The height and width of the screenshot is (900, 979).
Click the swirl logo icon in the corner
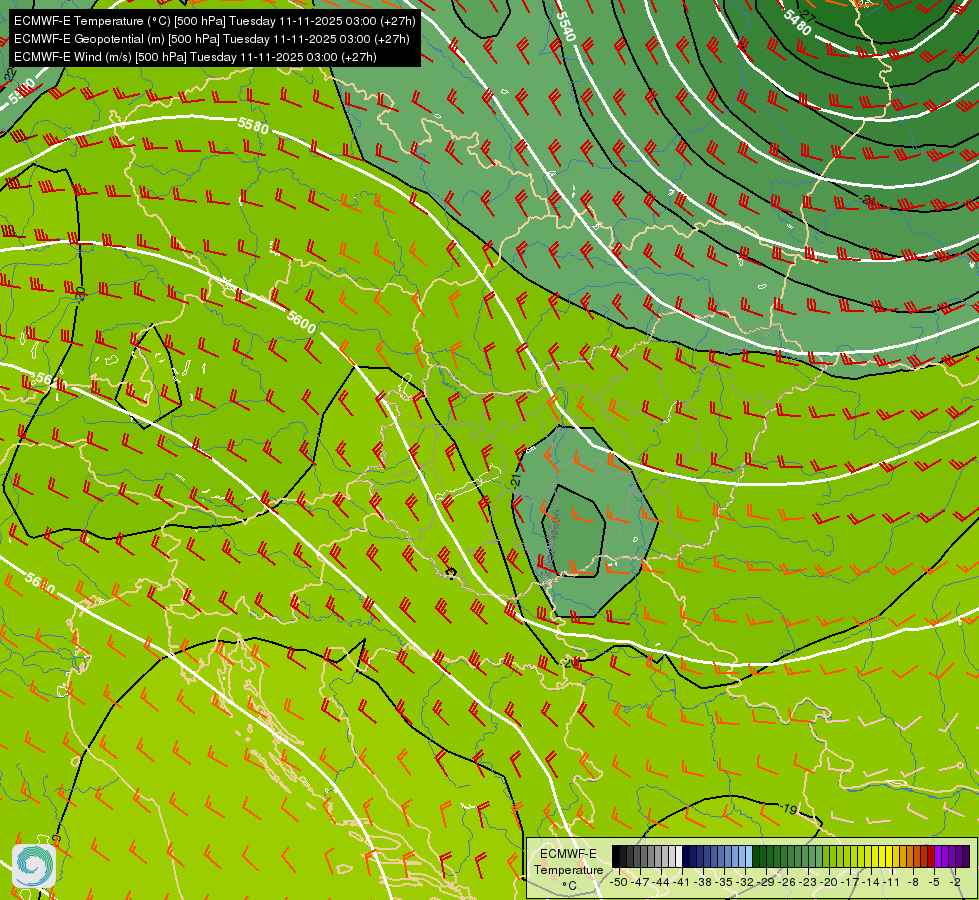coord(34,866)
